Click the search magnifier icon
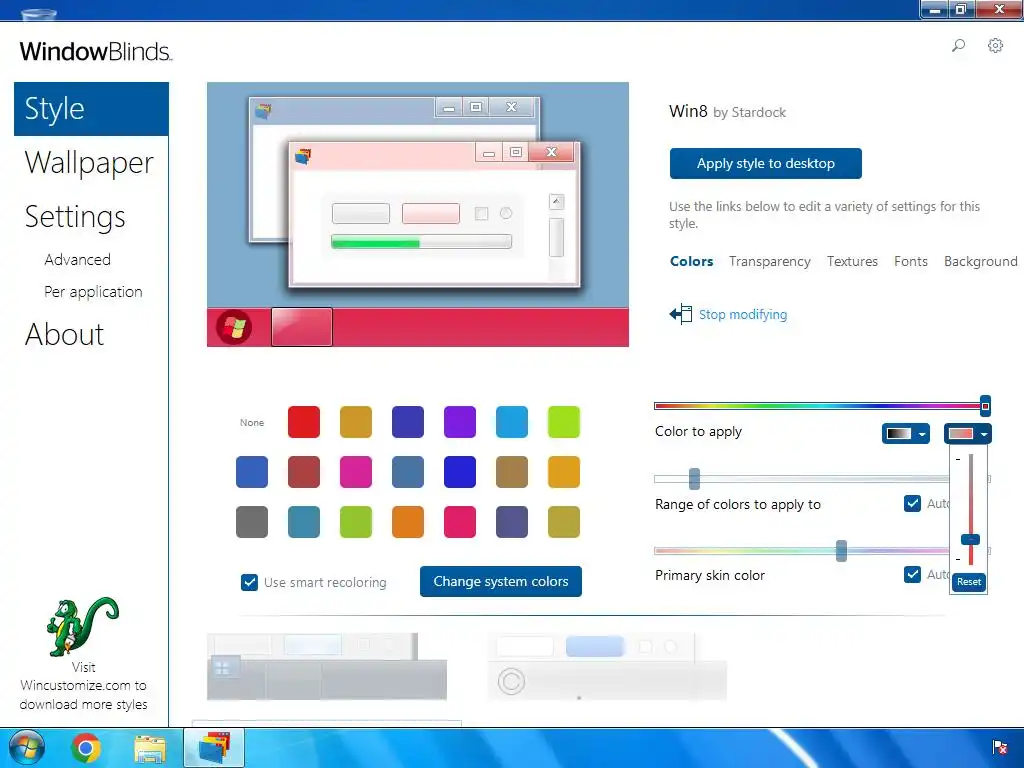 pos(958,46)
